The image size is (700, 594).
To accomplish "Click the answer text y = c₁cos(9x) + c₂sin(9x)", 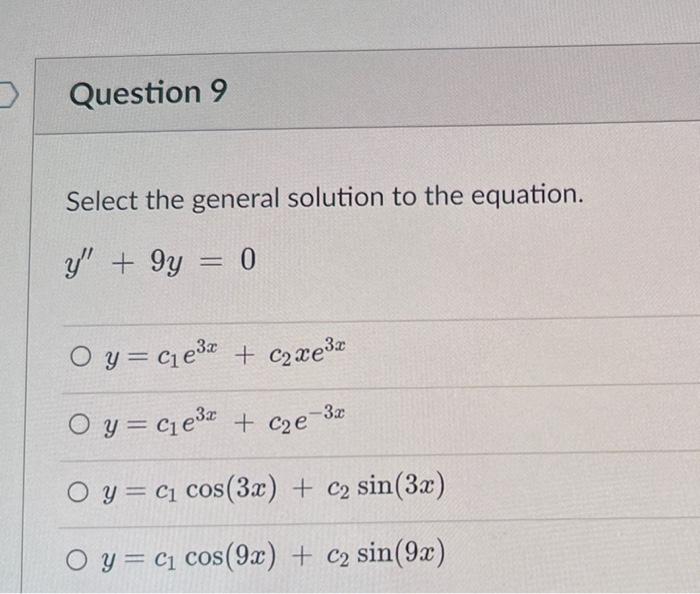I will pyautogui.click(x=273, y=555).
